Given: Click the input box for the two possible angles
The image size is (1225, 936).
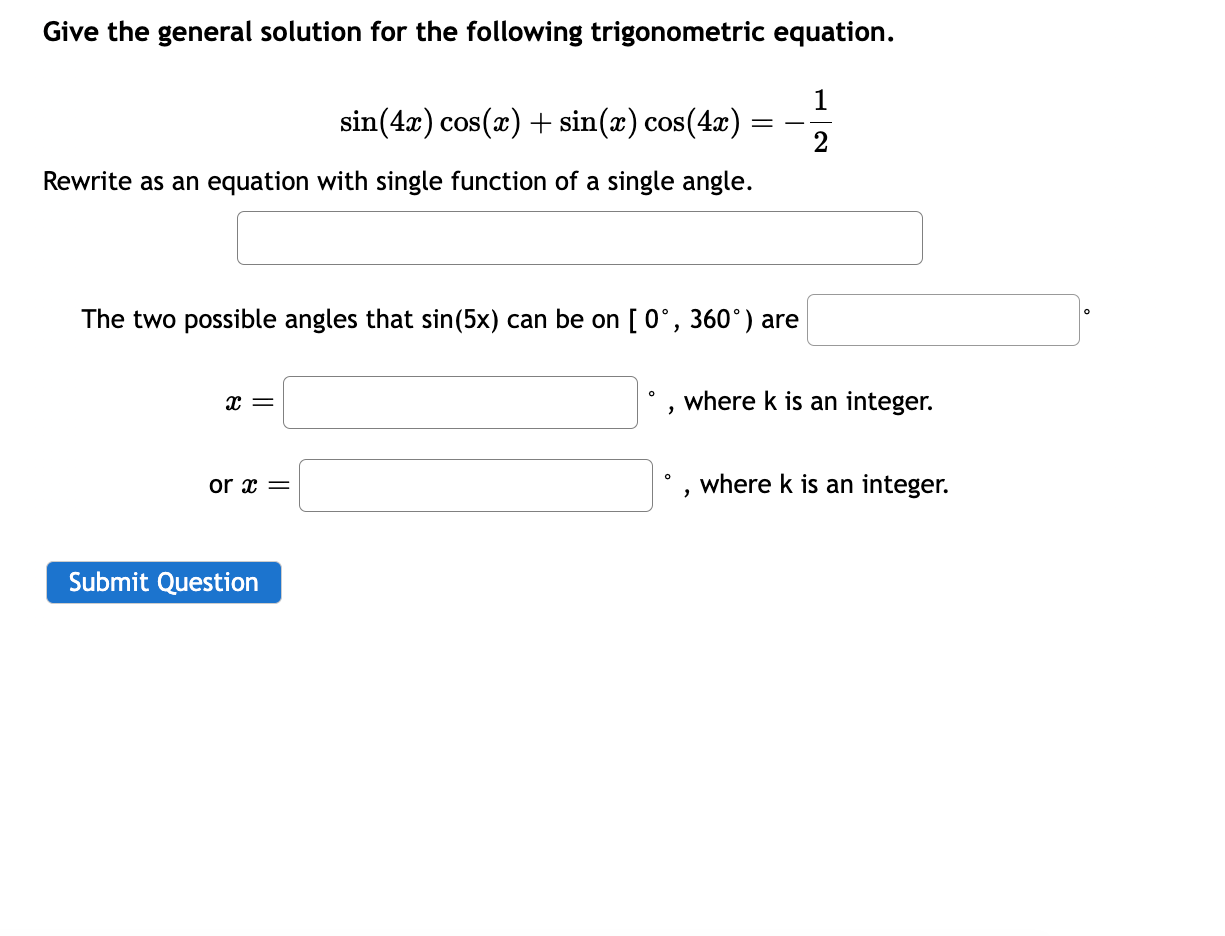Looking at the screenshot, I should pyautogui.click(x=943, y=319).
